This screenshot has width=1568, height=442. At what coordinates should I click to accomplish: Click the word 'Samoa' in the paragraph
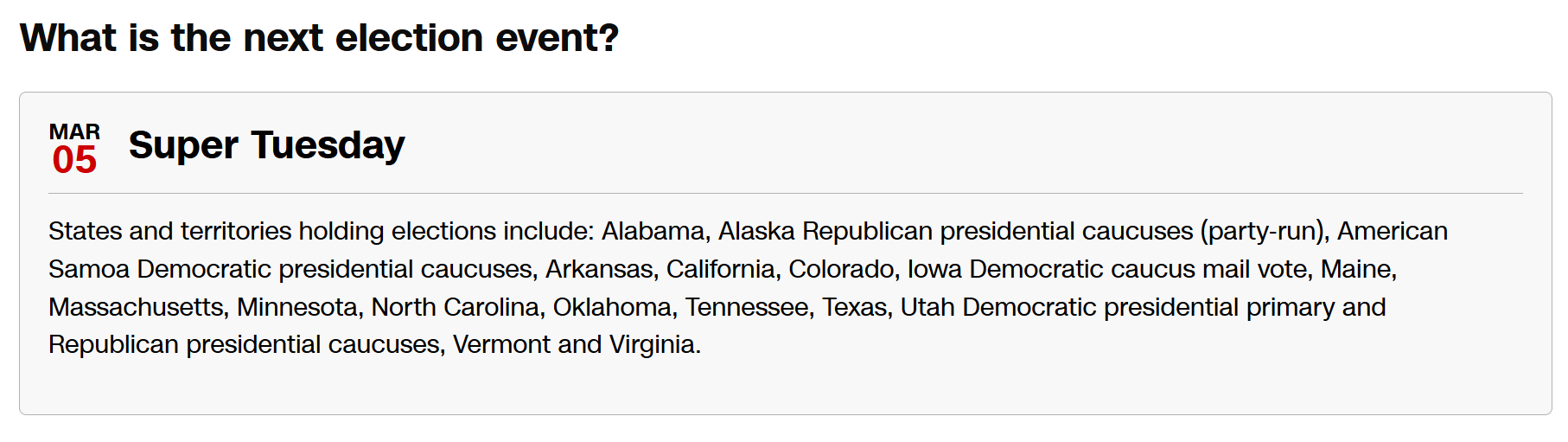89,269
